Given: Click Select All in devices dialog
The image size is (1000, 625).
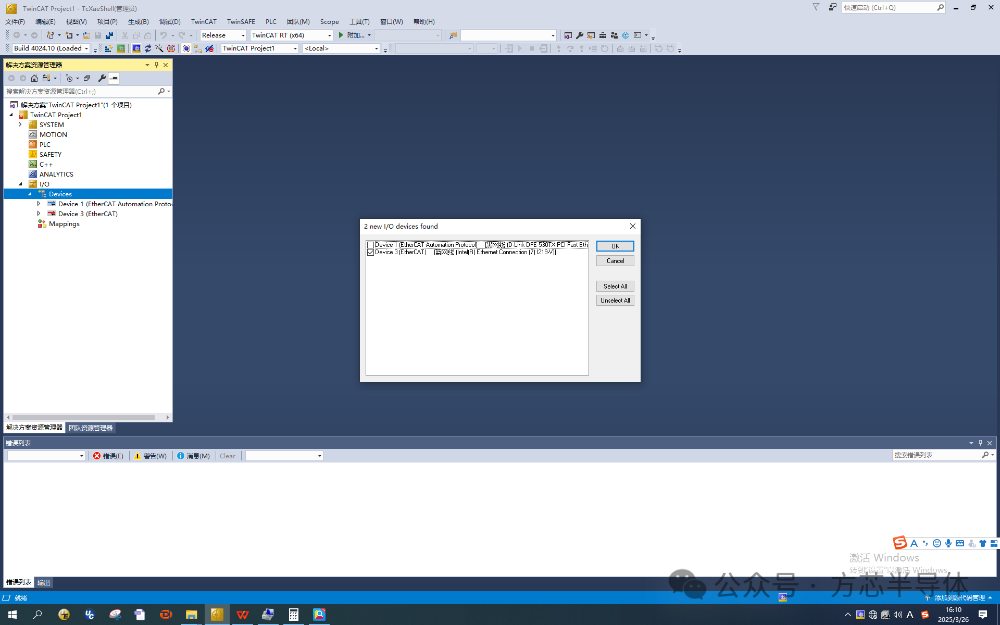Looking at the screenshot, I should click(615, 286).
